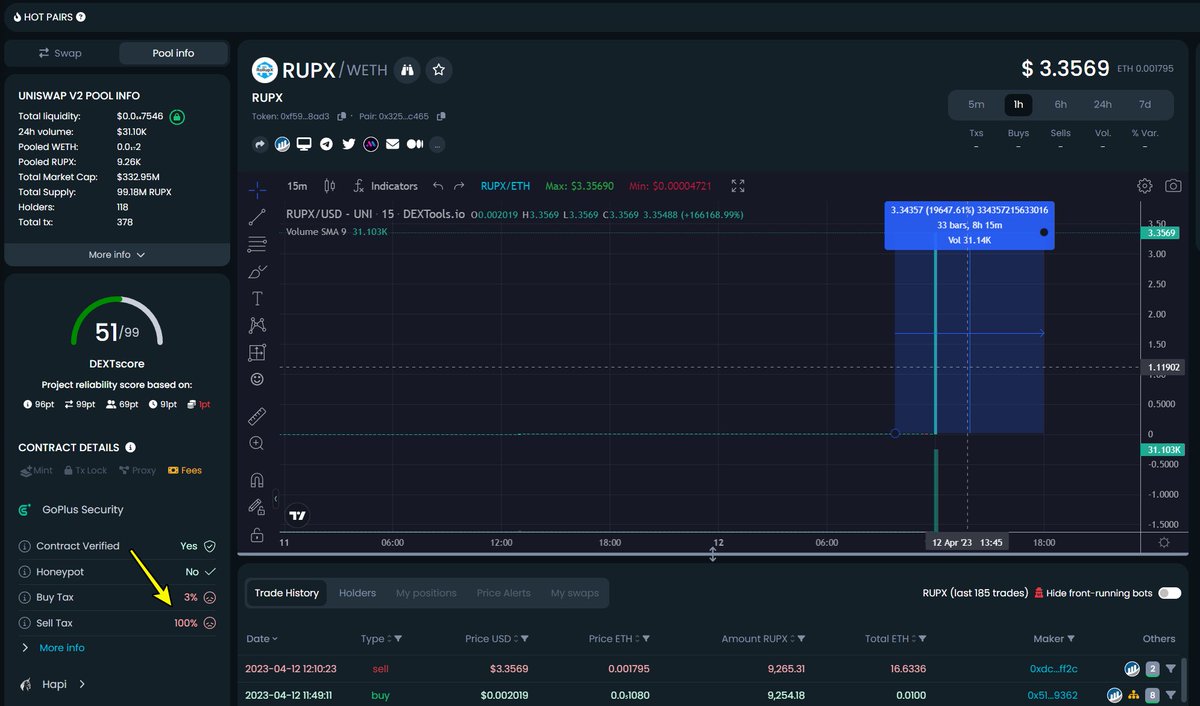1200x706 pixels.
Task: Toggle fullscreen chart mode
Action: 738,186
